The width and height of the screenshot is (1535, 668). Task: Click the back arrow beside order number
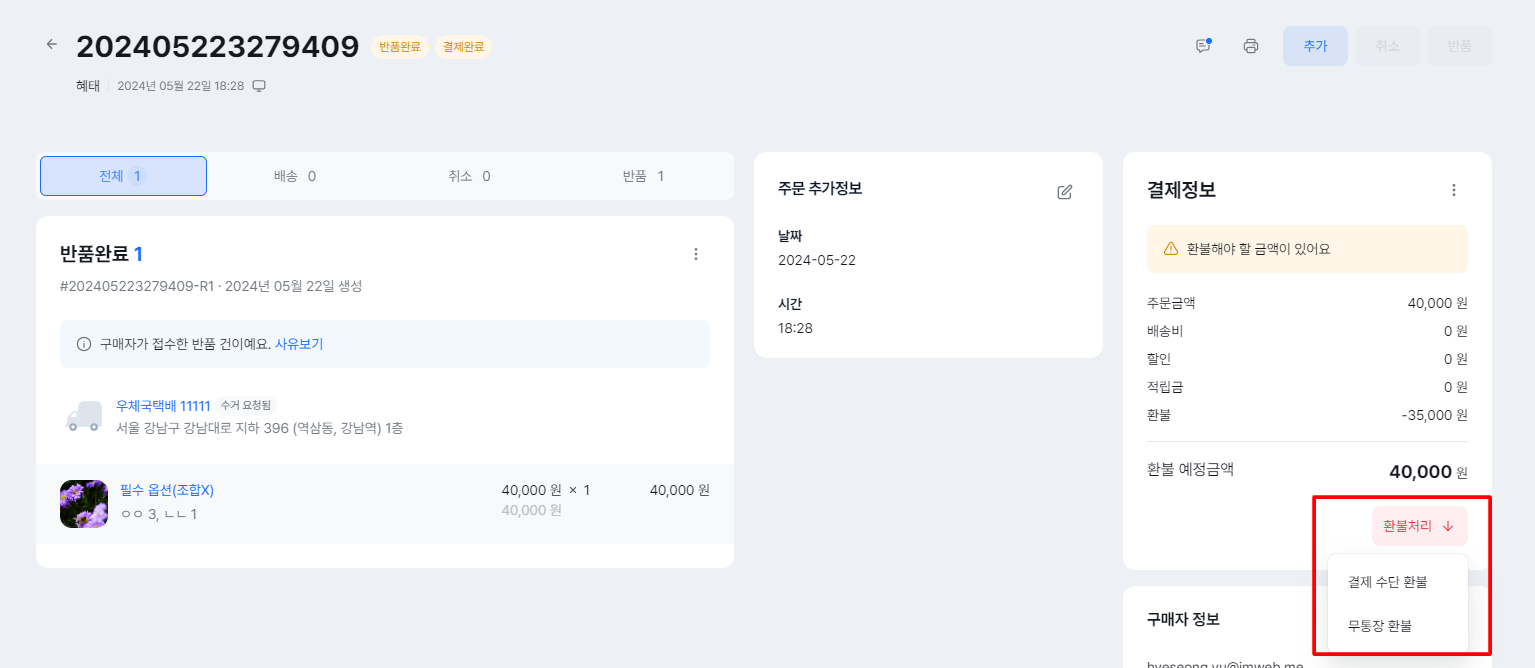[x=52, y=45]
